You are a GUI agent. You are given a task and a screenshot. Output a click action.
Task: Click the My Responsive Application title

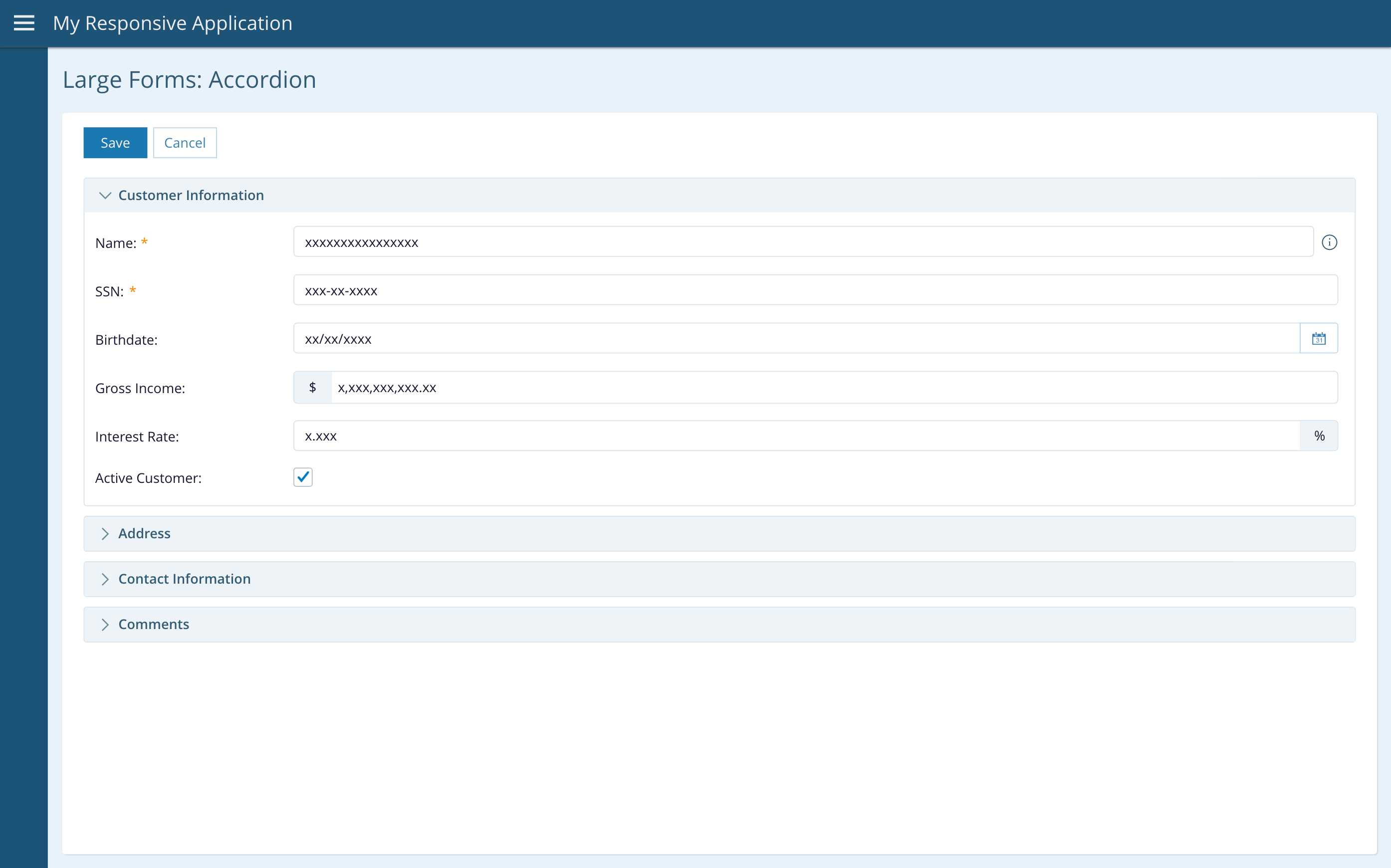[173, 23]
